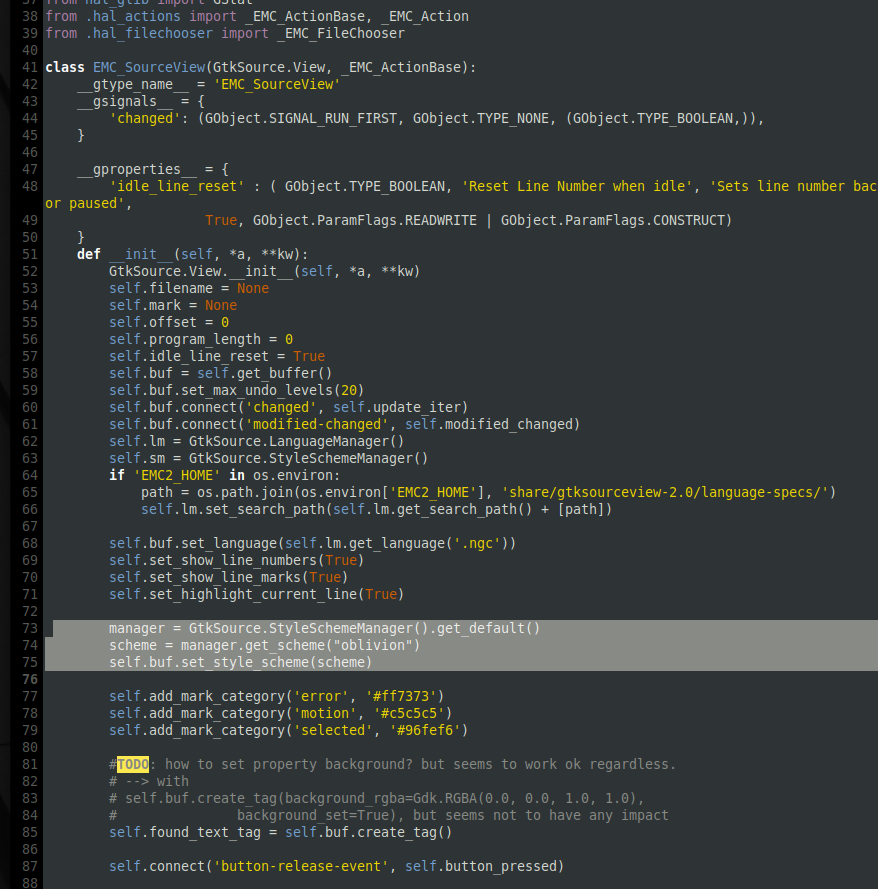The height and width of the screenshot is (889, 878).
Task: Click set_search_path on line 66
Action: pyautogui.click(x=265, y=510)
